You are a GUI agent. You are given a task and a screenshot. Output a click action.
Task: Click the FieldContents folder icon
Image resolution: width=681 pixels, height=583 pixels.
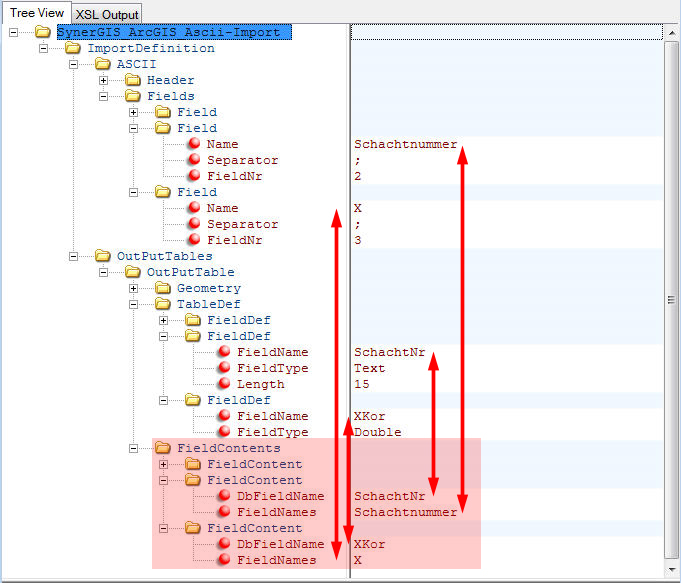tap(163, 448)
